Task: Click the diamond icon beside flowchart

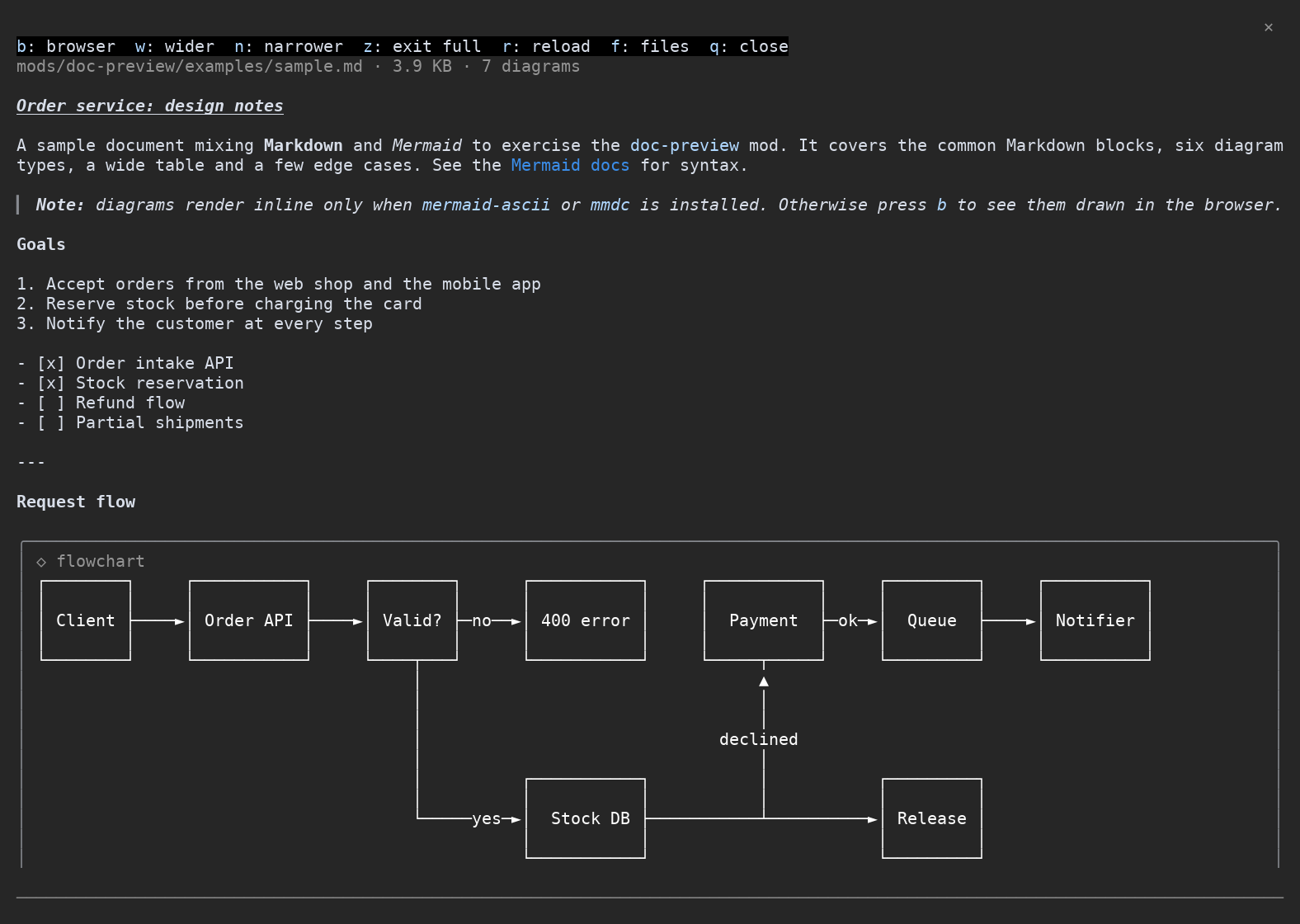Action: pos(41,562)
